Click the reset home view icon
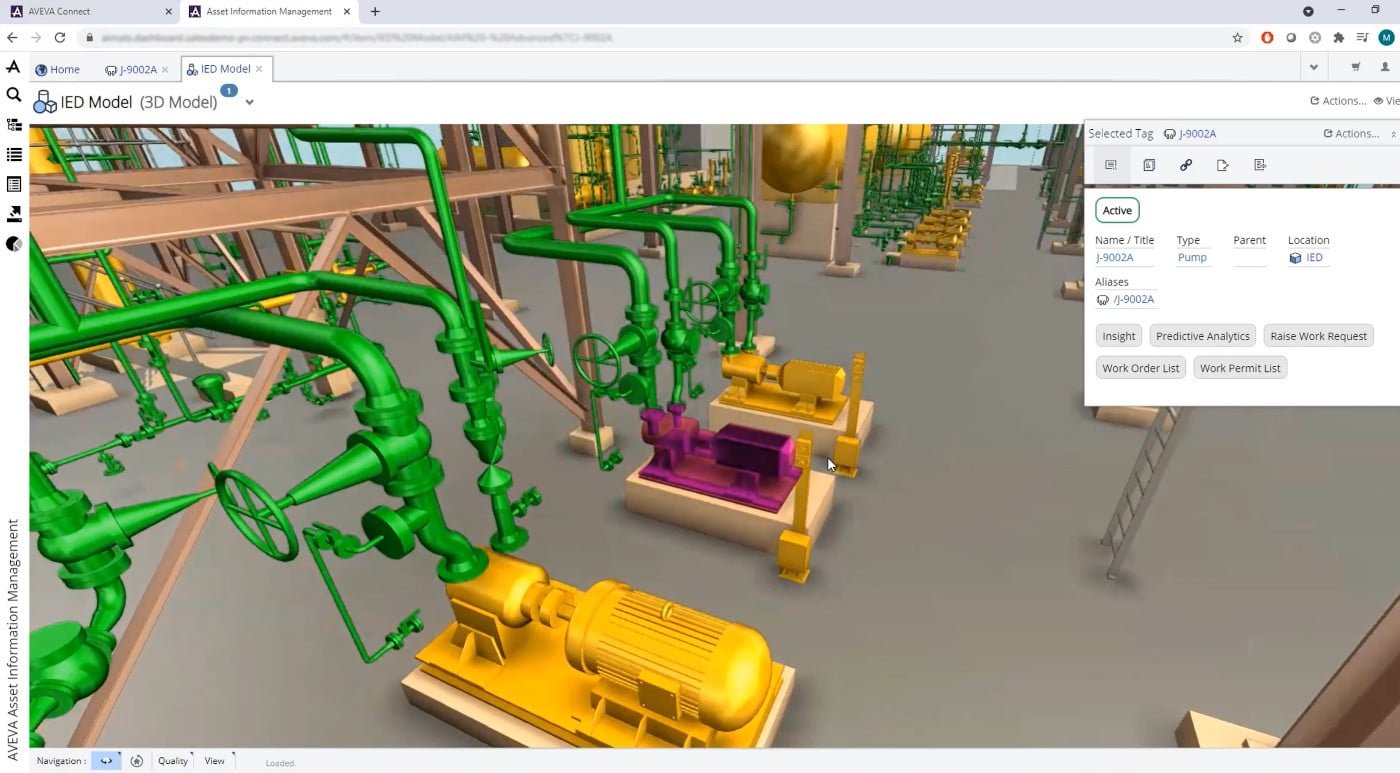 (137, 761)
